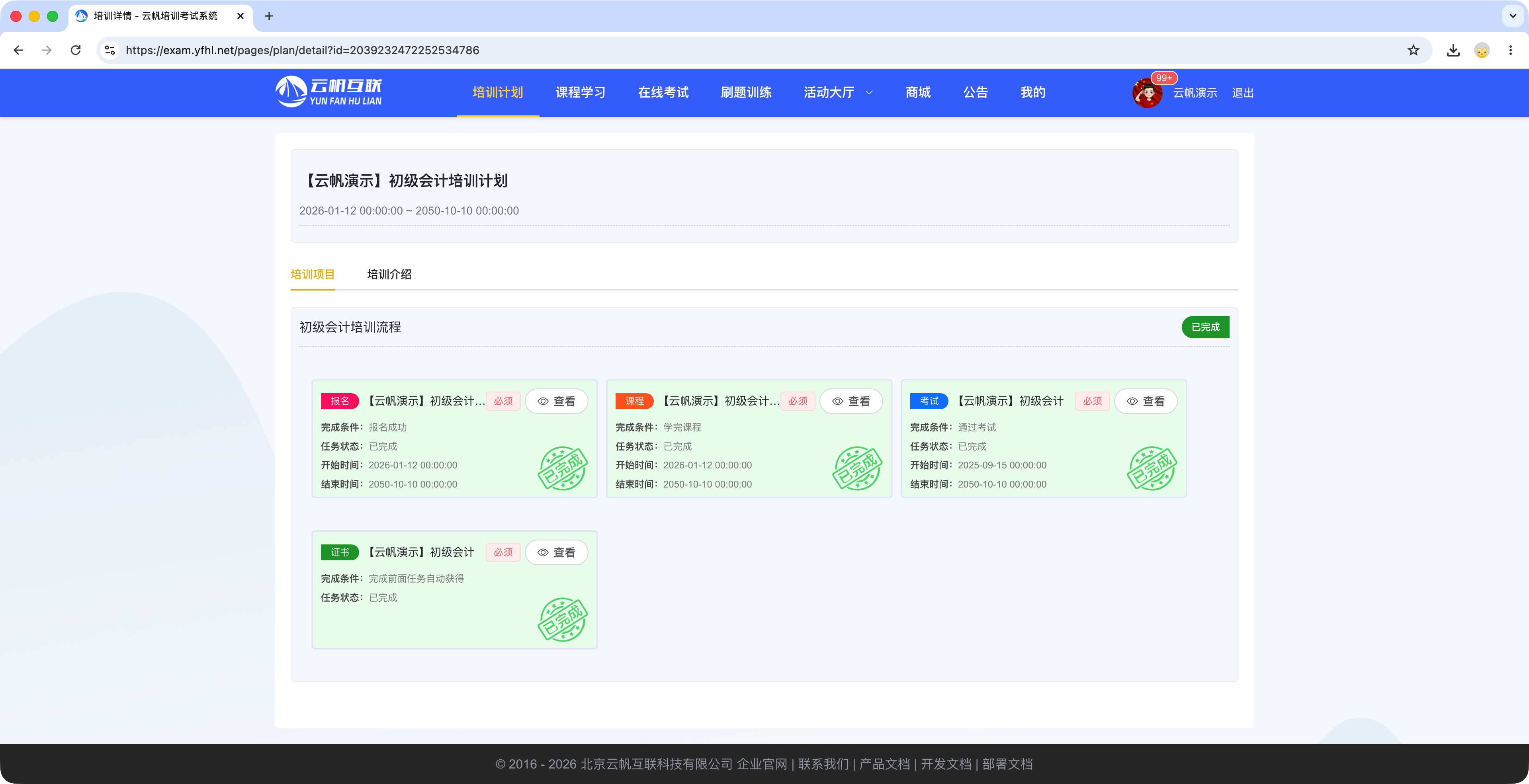
Task: Click the browser forward arrow
Action: [x=47, y=51]
